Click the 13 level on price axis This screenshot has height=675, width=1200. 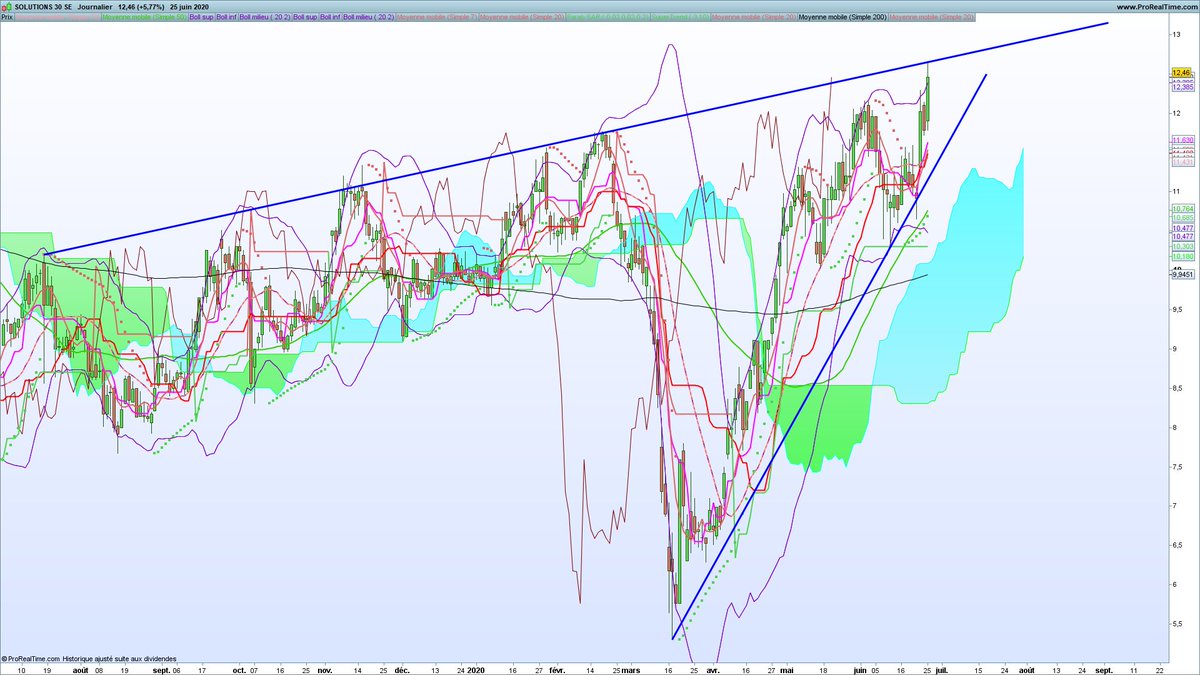coord(1176,34)
